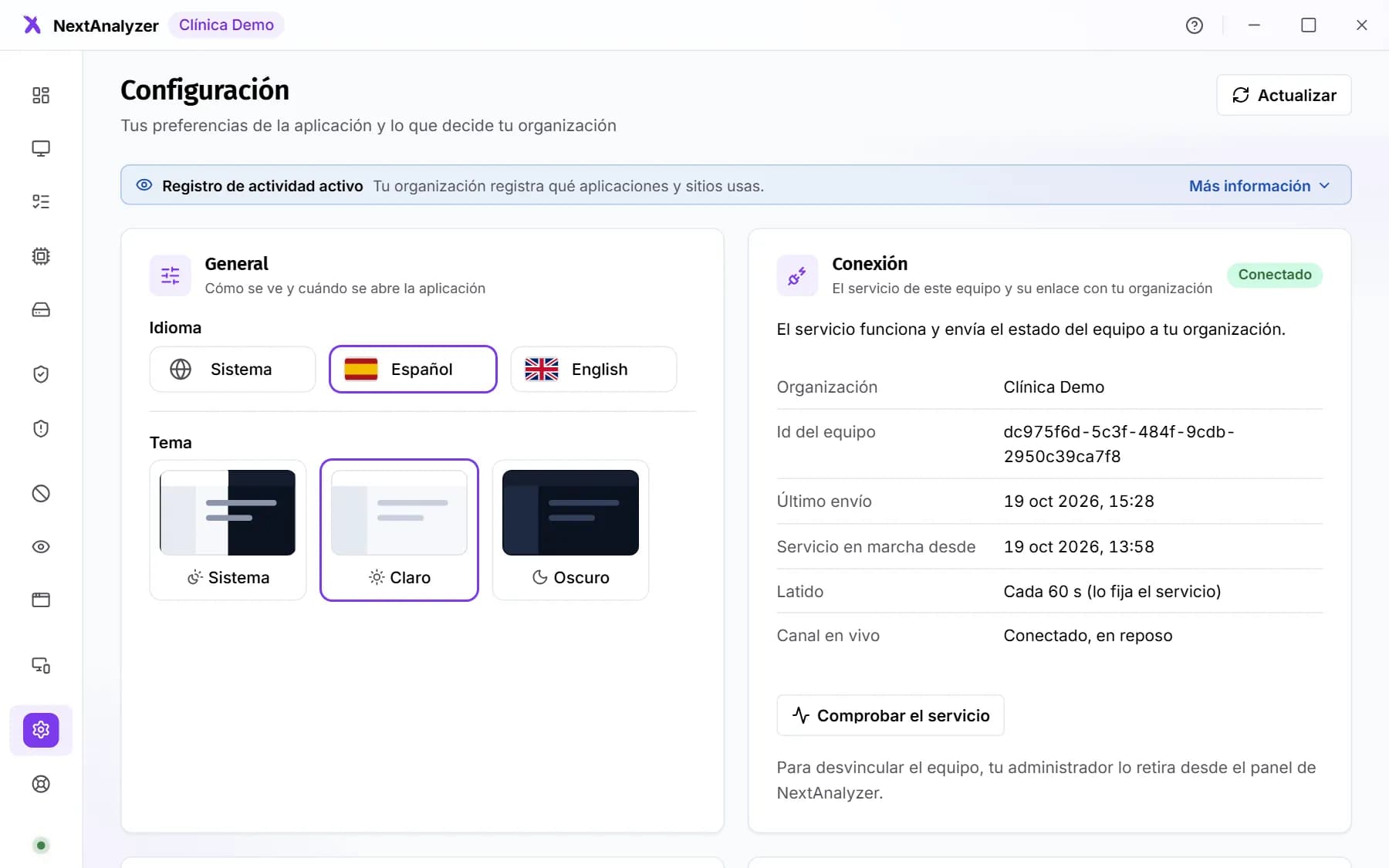
Task: Click the date 19 oct 2026, 15:28
Action: (1079, 502)
